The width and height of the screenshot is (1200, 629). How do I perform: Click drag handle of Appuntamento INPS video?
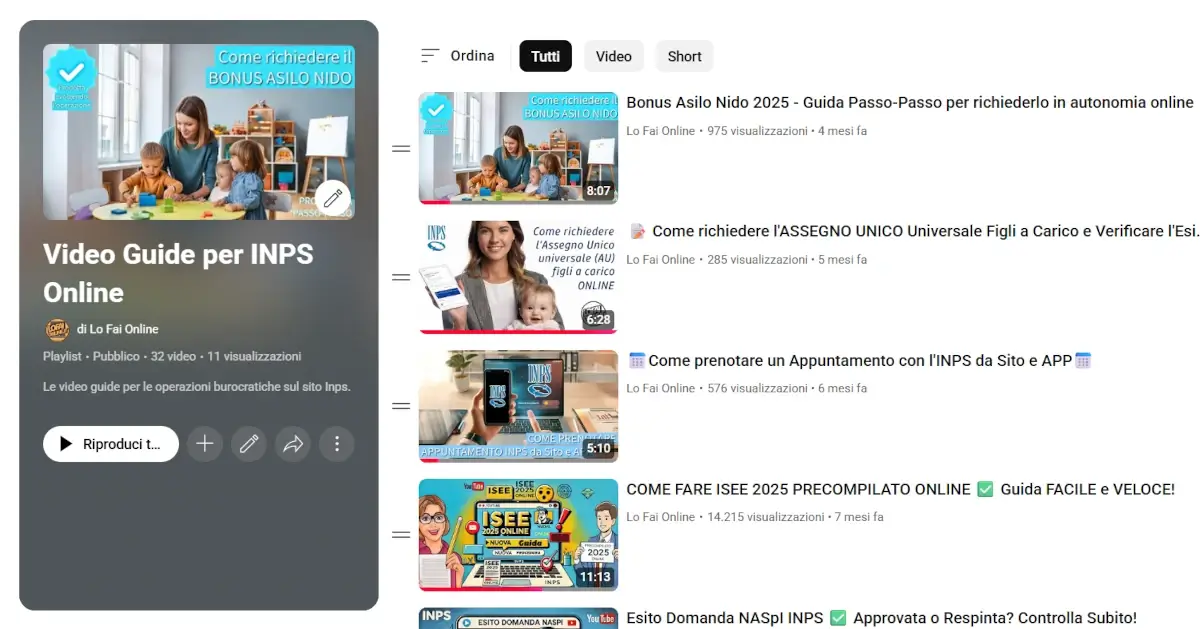[x=401, y=406]
